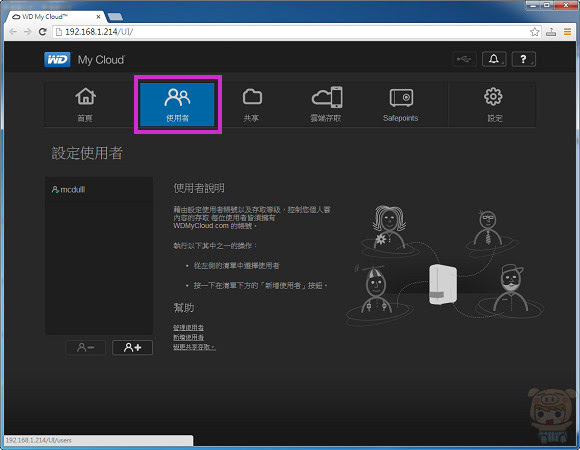
Task: Click the USB device icon in header
Action: [465, 59]
